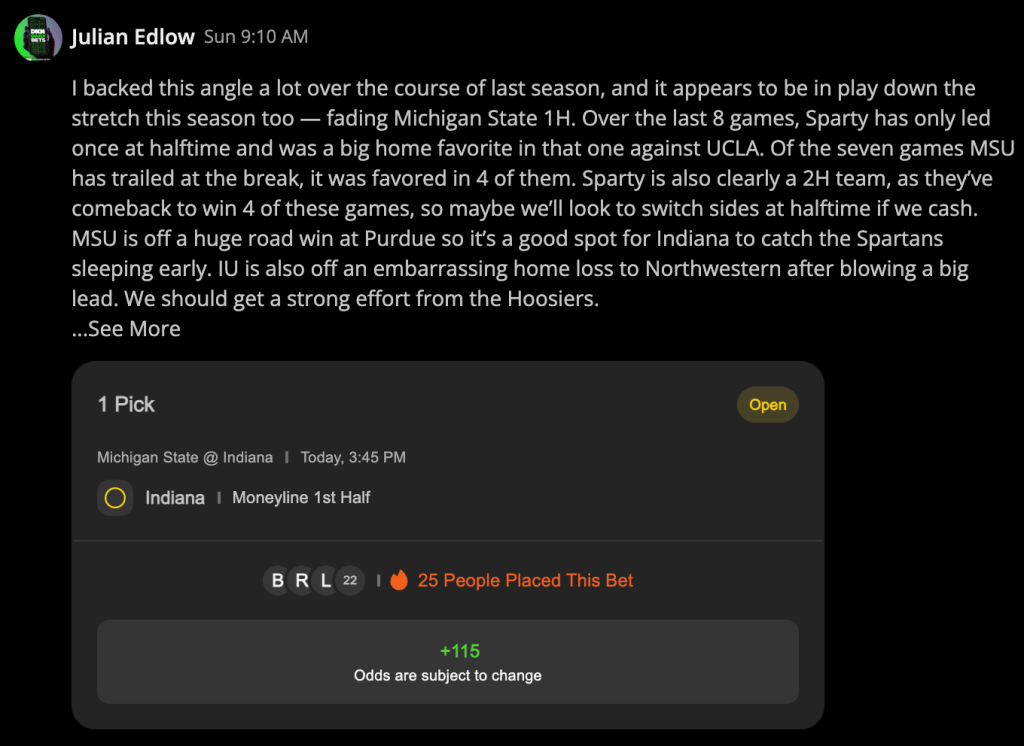Click the orange flame icon
This screenshot has height=746, width=1024.
click(399, 580)
